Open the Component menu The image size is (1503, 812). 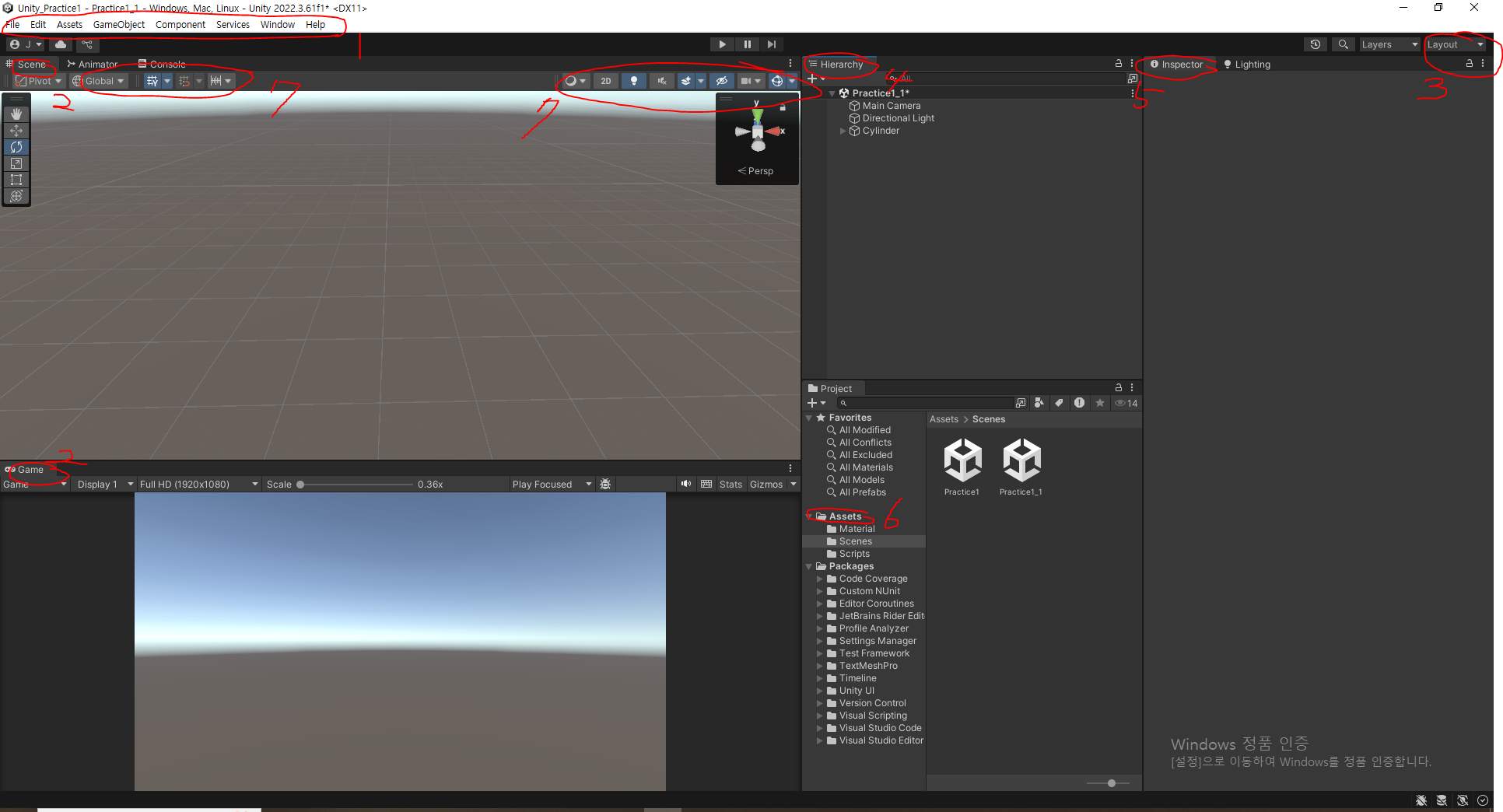[180, 25]
